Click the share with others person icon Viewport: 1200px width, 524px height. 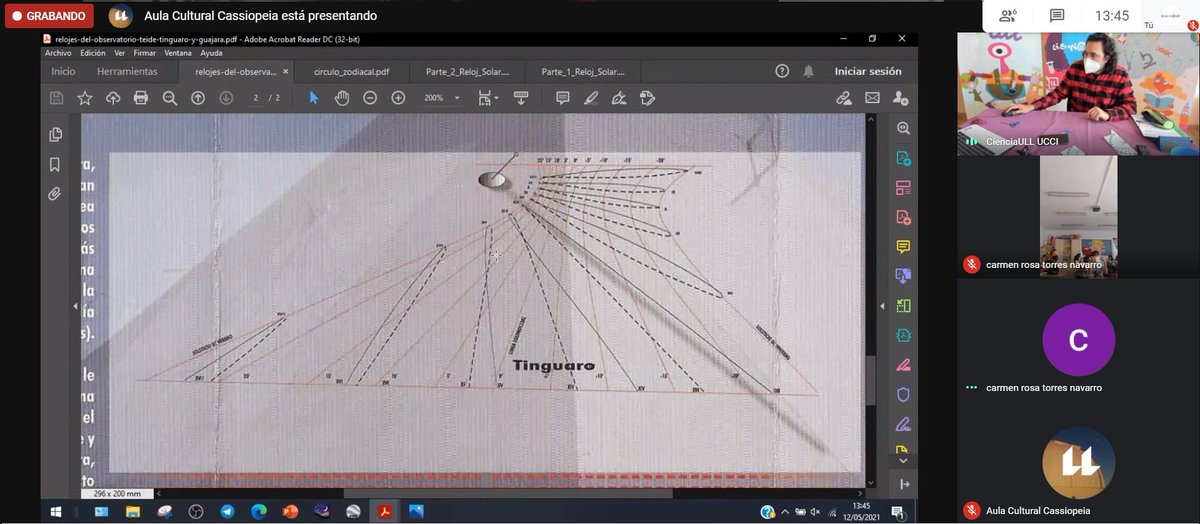[x=900, y=98]
